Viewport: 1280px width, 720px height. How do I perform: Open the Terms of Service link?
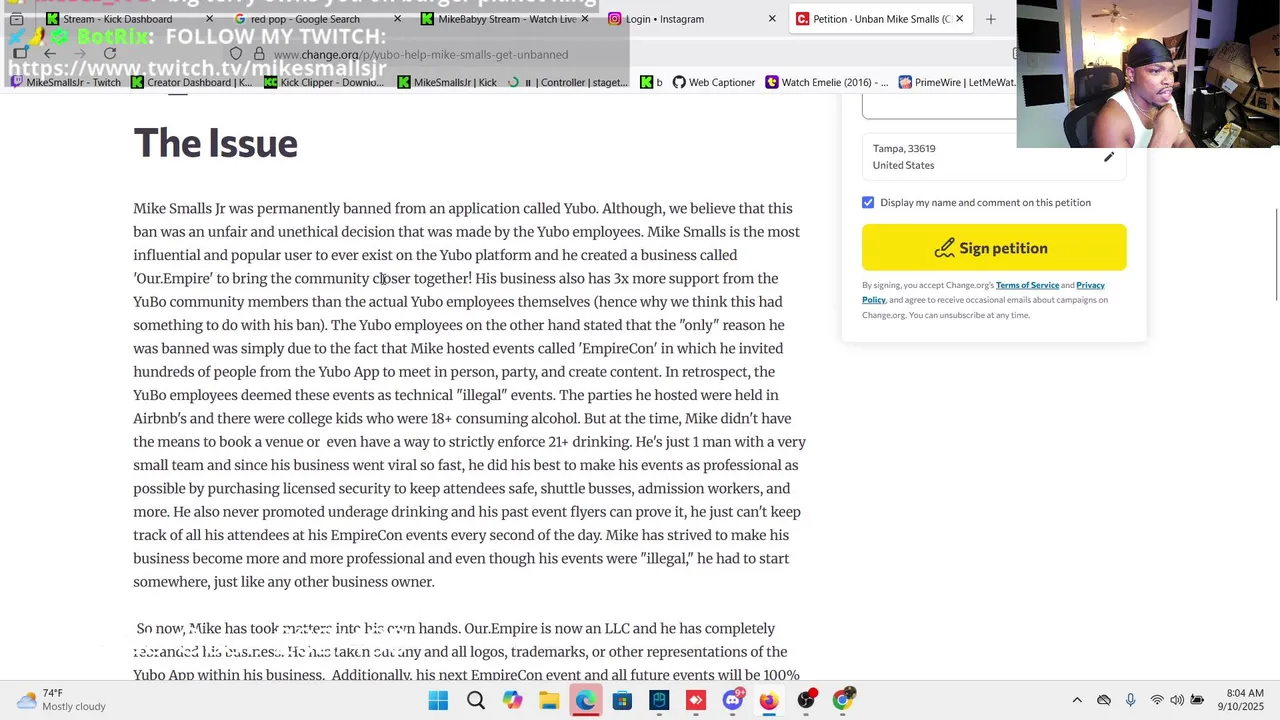tap(1027, 285)
